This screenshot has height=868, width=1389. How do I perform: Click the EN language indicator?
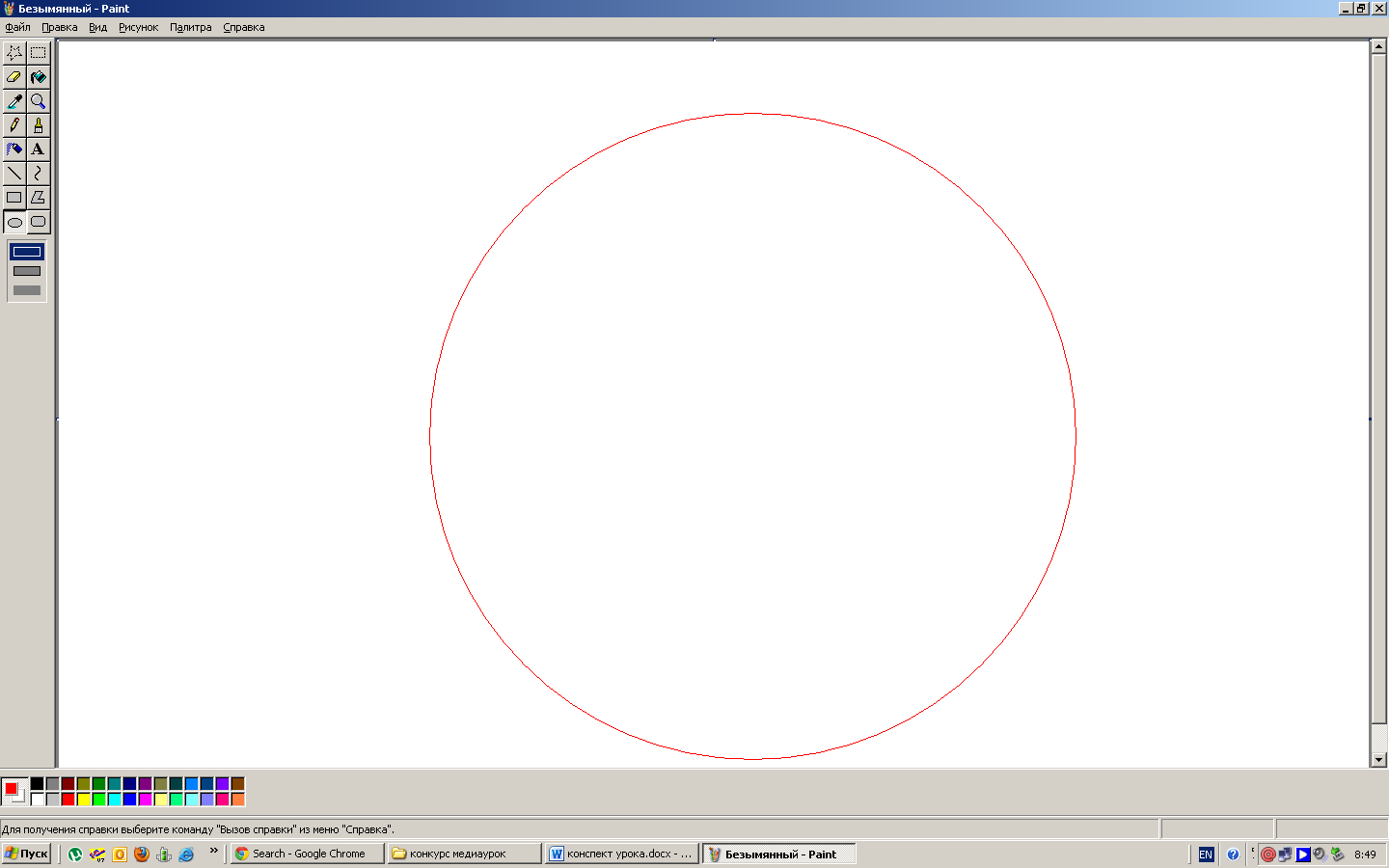1206,854
